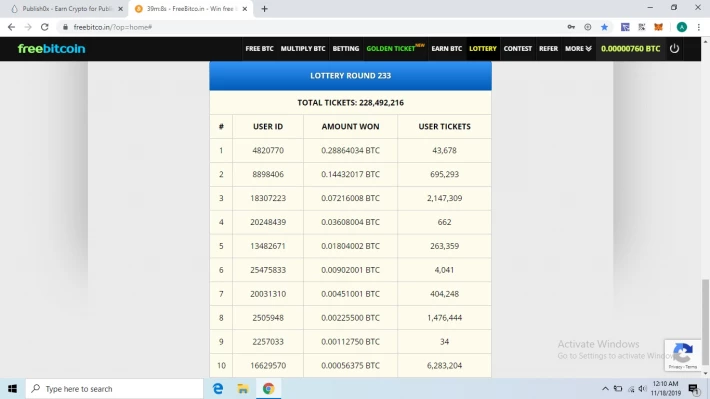Click the page vertical scrollbar thumb

[705, 322]
